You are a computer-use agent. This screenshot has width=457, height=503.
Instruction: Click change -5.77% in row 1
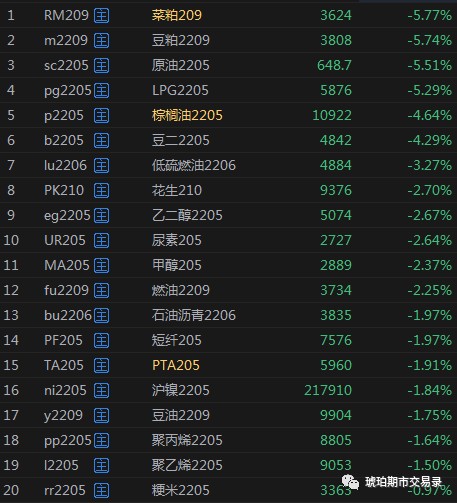(x=430, y=15)
